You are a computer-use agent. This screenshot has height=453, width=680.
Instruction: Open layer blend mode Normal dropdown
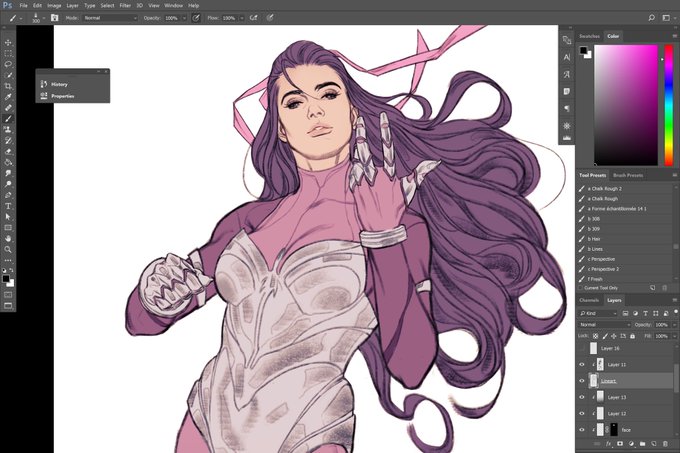pos(605,325)
